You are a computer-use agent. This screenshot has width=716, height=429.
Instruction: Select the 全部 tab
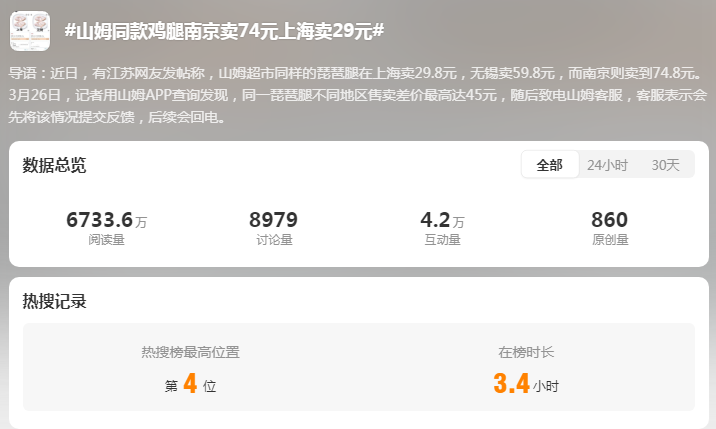tap(550, 164)
